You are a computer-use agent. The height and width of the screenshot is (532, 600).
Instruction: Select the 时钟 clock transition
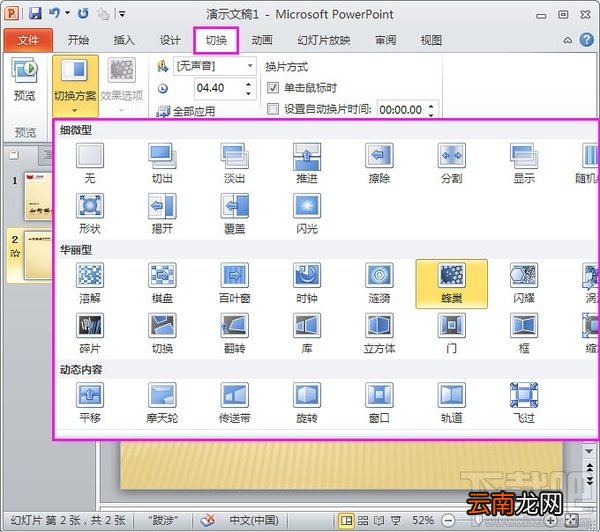pyautogui.click(x=307, y=283)
